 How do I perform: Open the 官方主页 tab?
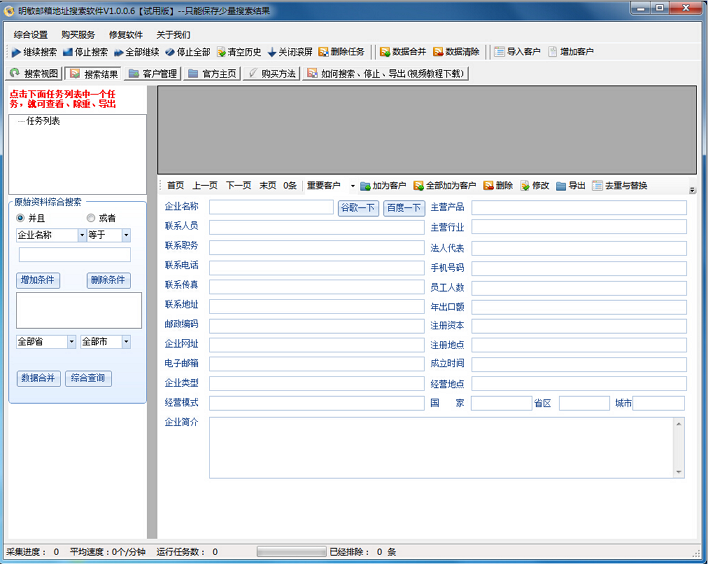(x=212, y=73)
